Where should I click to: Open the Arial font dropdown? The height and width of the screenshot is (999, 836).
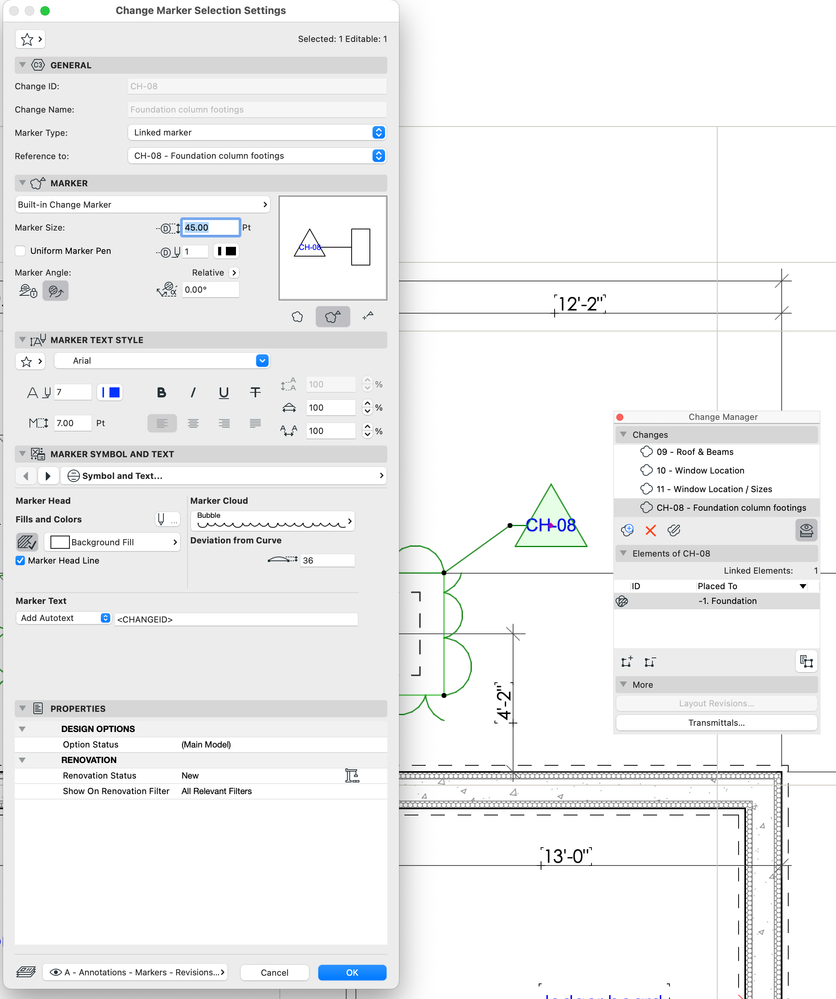tap(162, 361)
